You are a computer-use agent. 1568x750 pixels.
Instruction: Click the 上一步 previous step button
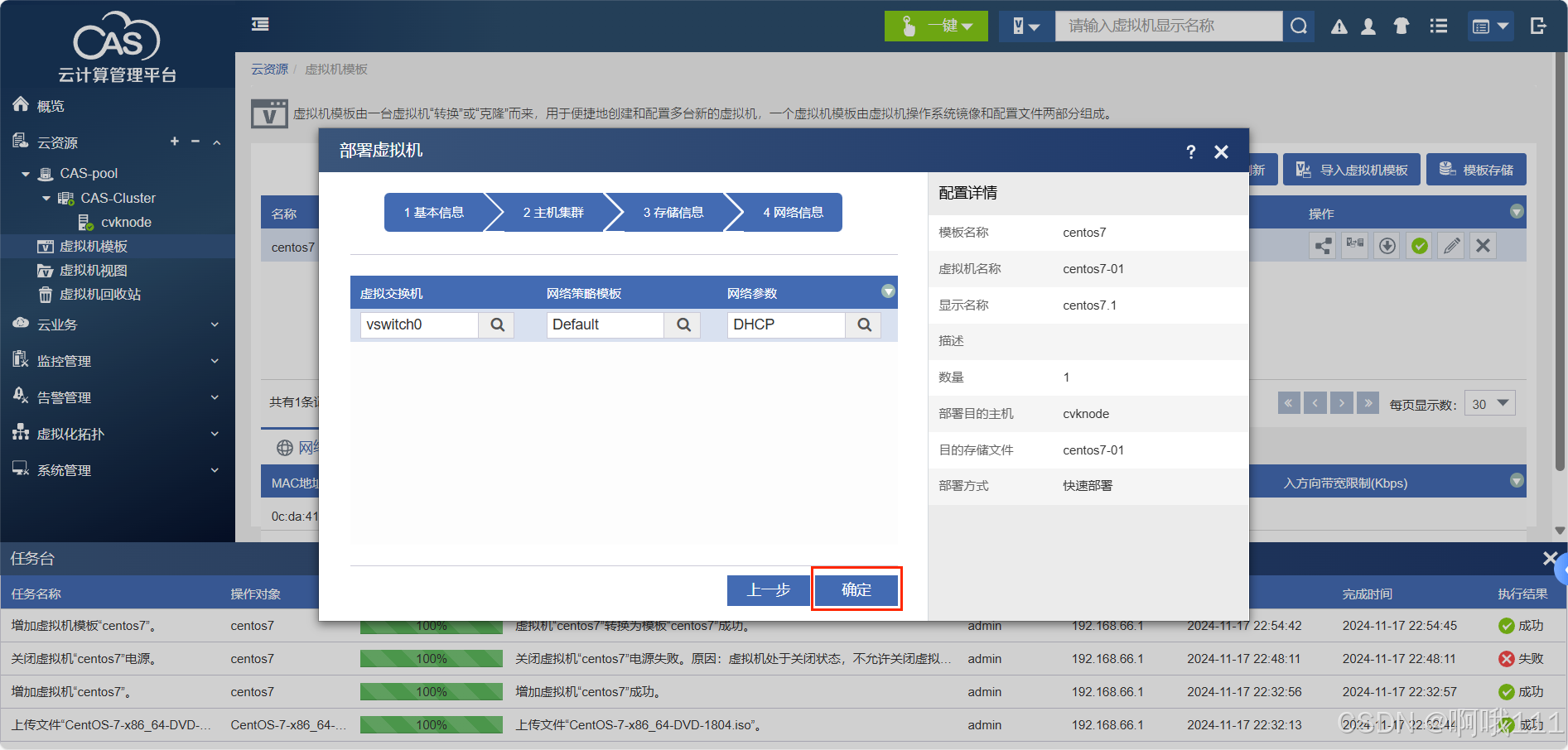pos(768,590)
